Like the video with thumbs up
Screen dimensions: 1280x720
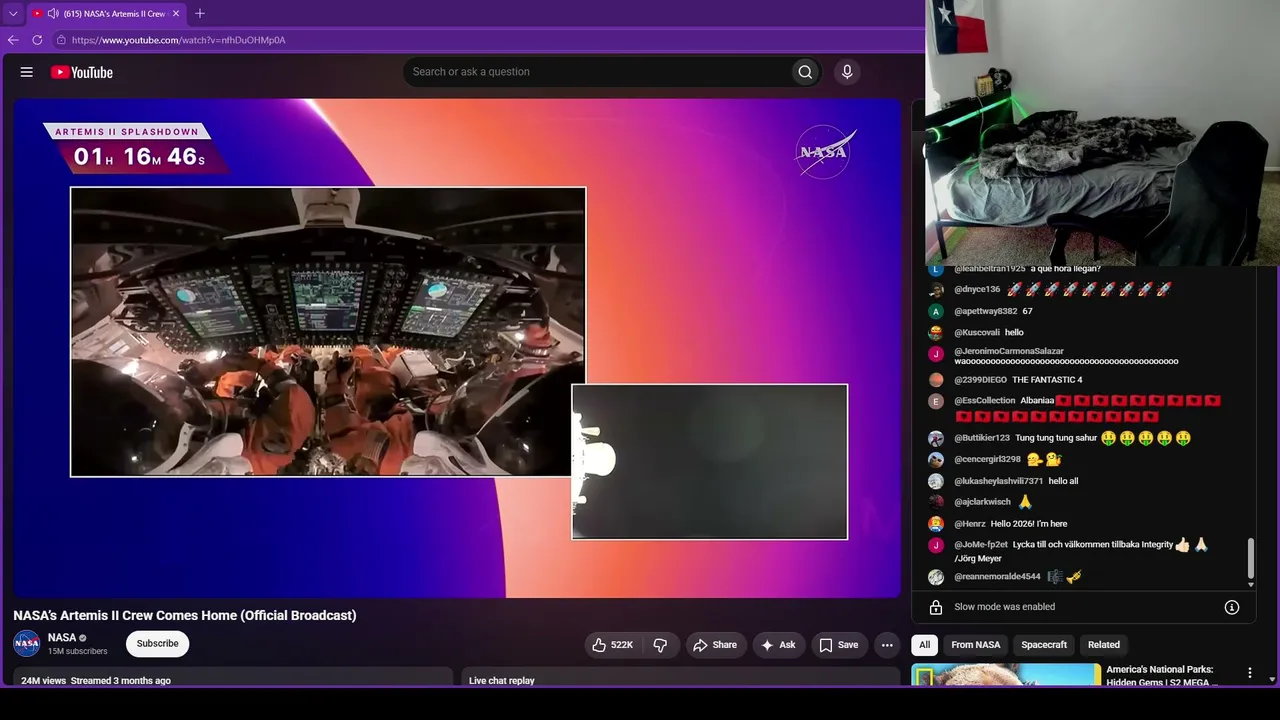(612, 645)
